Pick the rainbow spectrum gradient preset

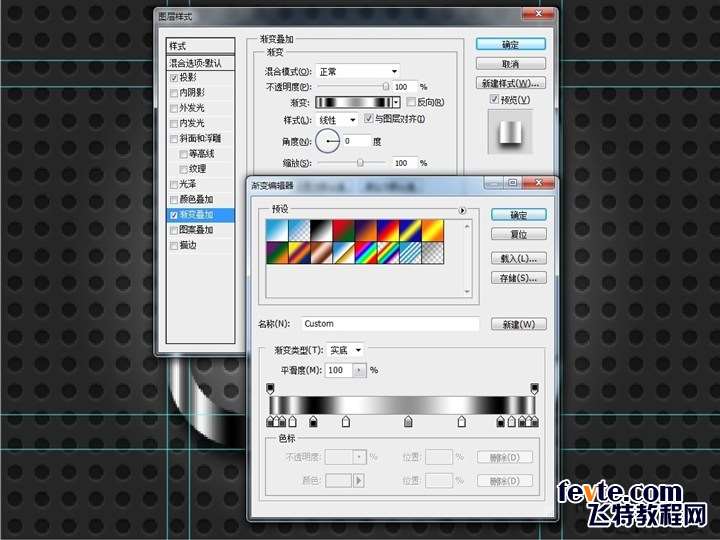click(x=366, y=254)
